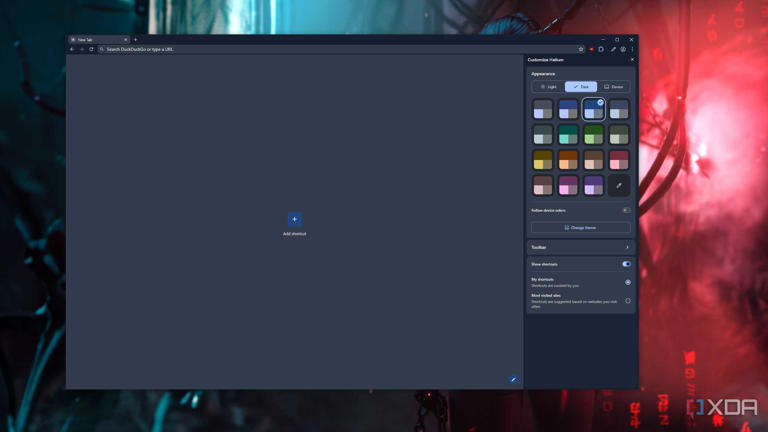Image resolution: width=768 pixels, height=432 pixels.
Task: Open the extensions puzzle icon
Action: pyautogui.click(x=602, y=49)
